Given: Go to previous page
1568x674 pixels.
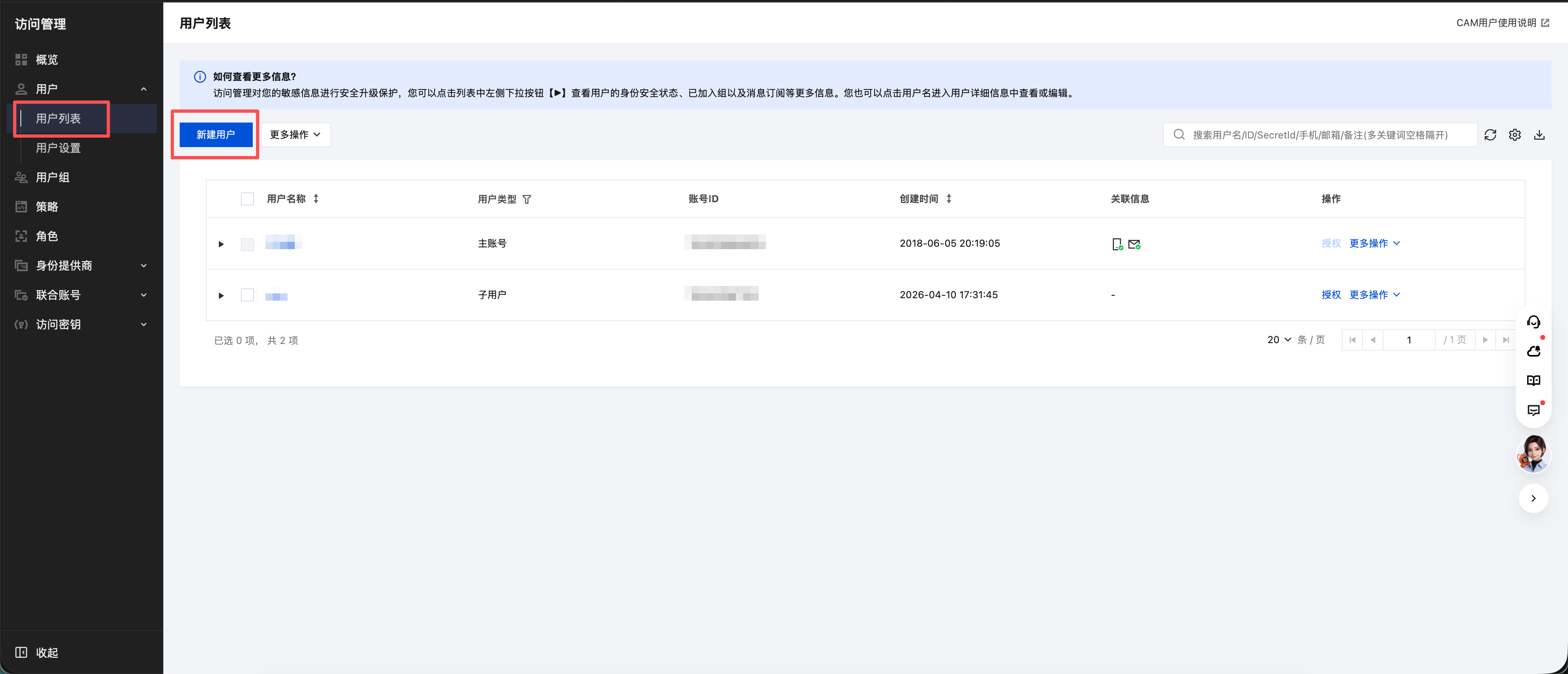Looking at the screenshot, I should [1372, 340].
